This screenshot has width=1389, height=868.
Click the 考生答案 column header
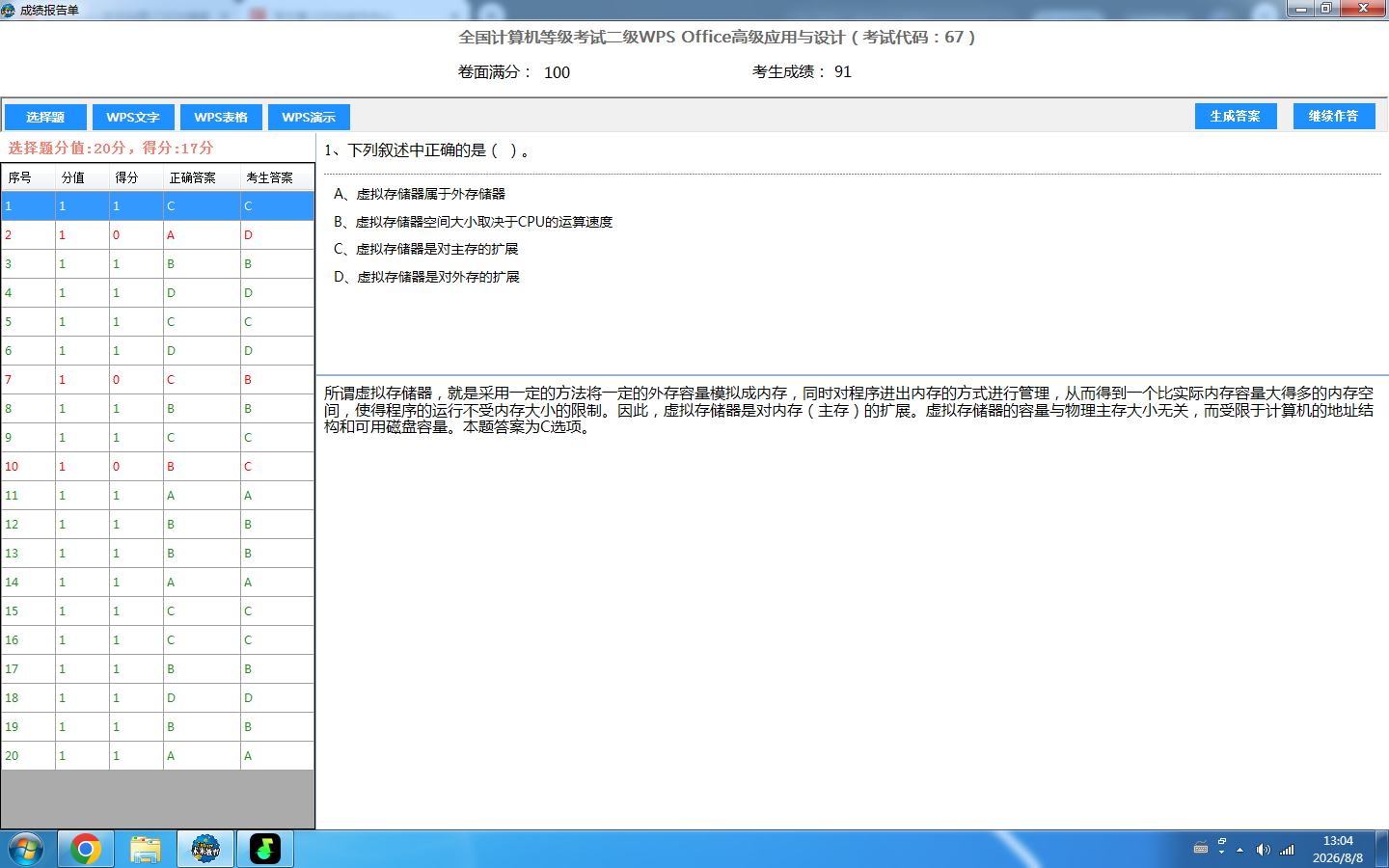coord(277,177)
